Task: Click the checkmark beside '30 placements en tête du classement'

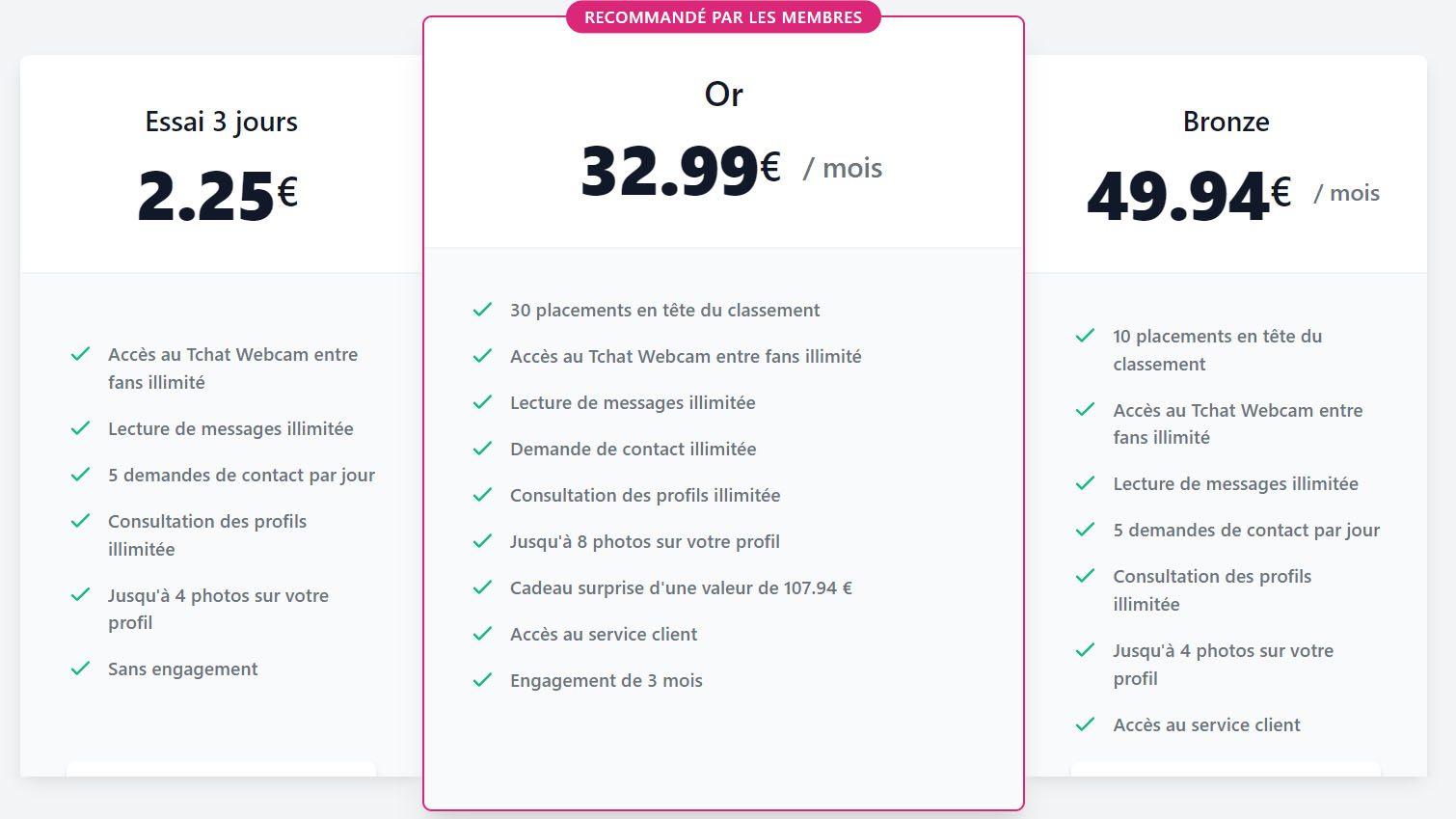Action: pos(482,310)
